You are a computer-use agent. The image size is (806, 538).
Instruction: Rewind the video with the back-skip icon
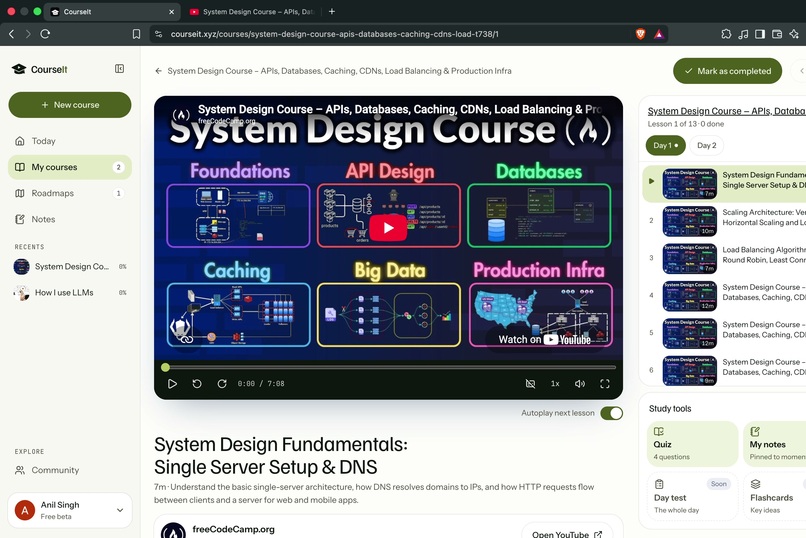197,383
